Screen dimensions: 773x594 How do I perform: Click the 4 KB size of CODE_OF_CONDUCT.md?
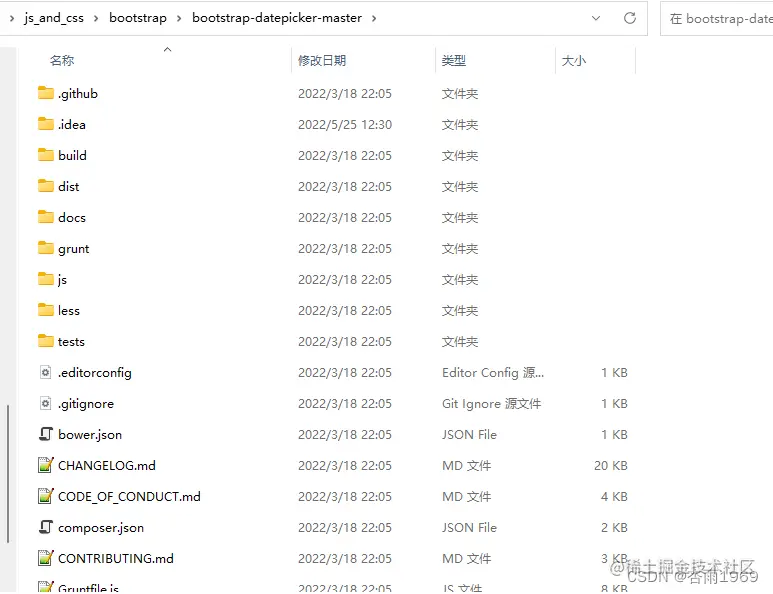point(614,497)
